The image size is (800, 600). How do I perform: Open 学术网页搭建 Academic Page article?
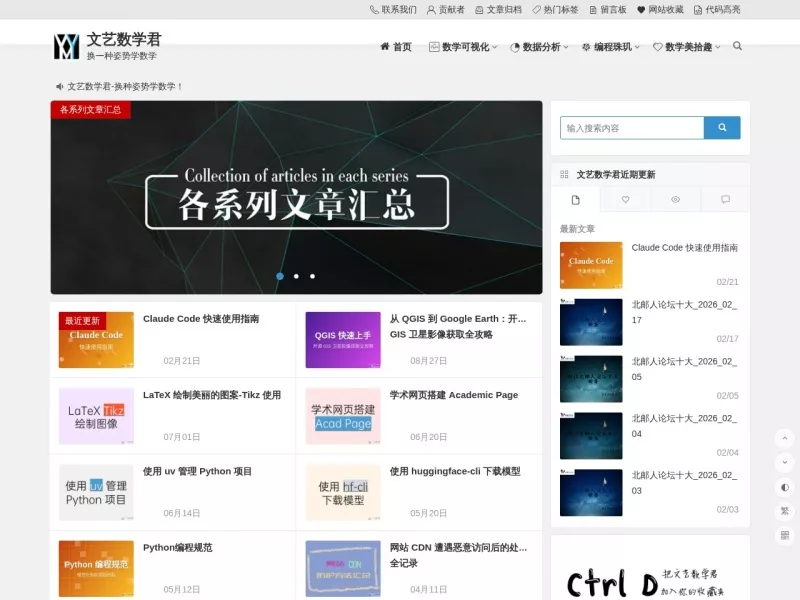(454, 395)
